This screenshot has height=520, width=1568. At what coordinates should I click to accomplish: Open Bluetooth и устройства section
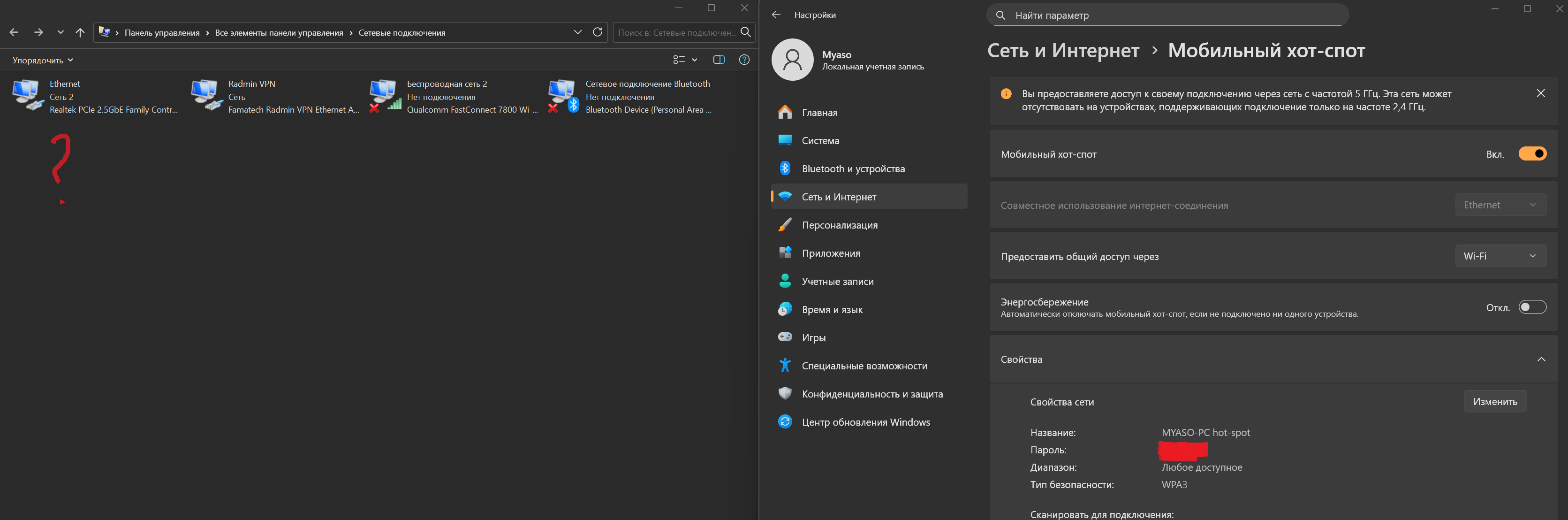pyautogui.click(x=869, y=168)
